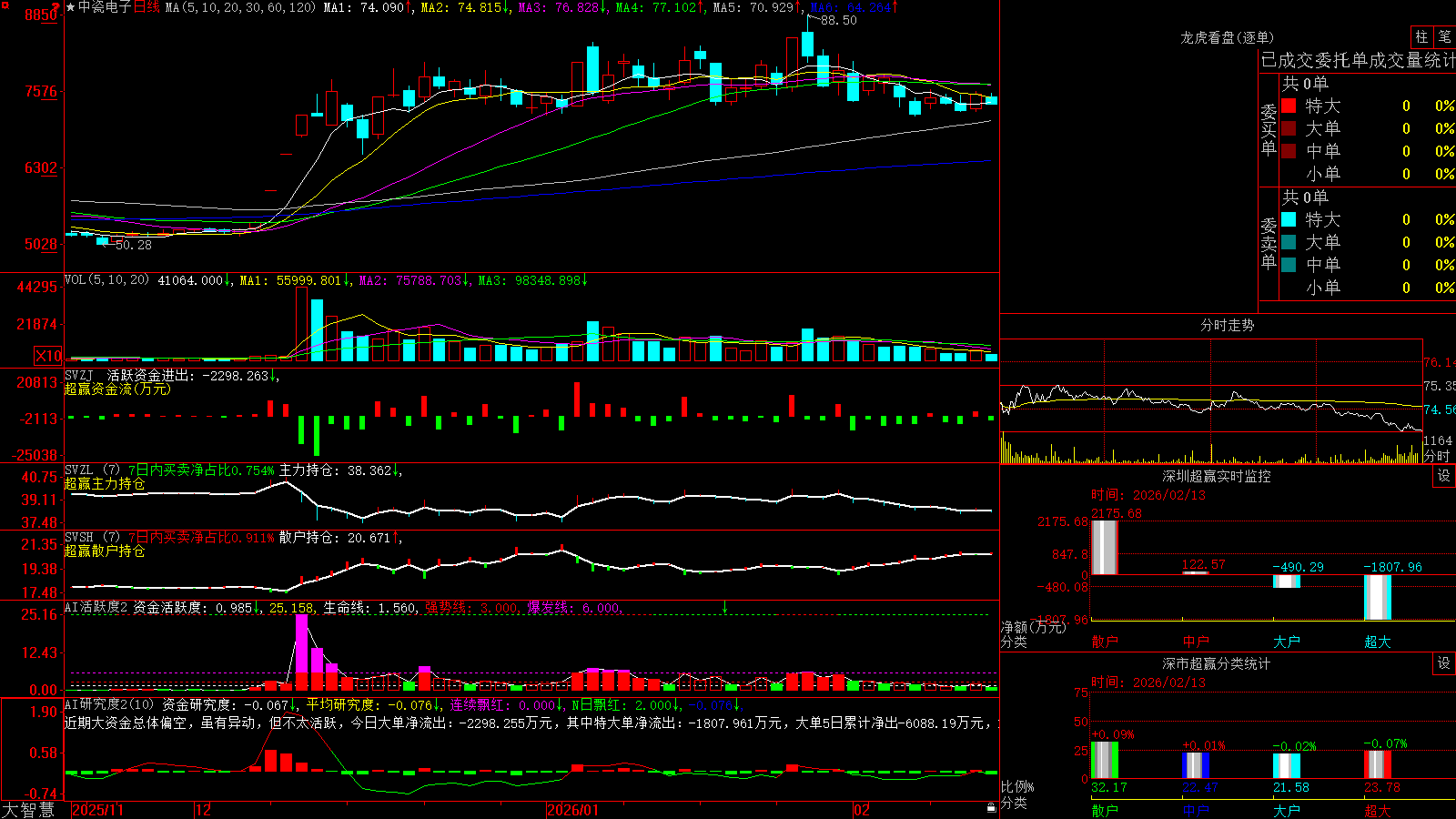Image resolution: width=1456 pixels, height=819 pixels.
Task: Click the 分时走势 panel title
Action: pos(1227,325)
